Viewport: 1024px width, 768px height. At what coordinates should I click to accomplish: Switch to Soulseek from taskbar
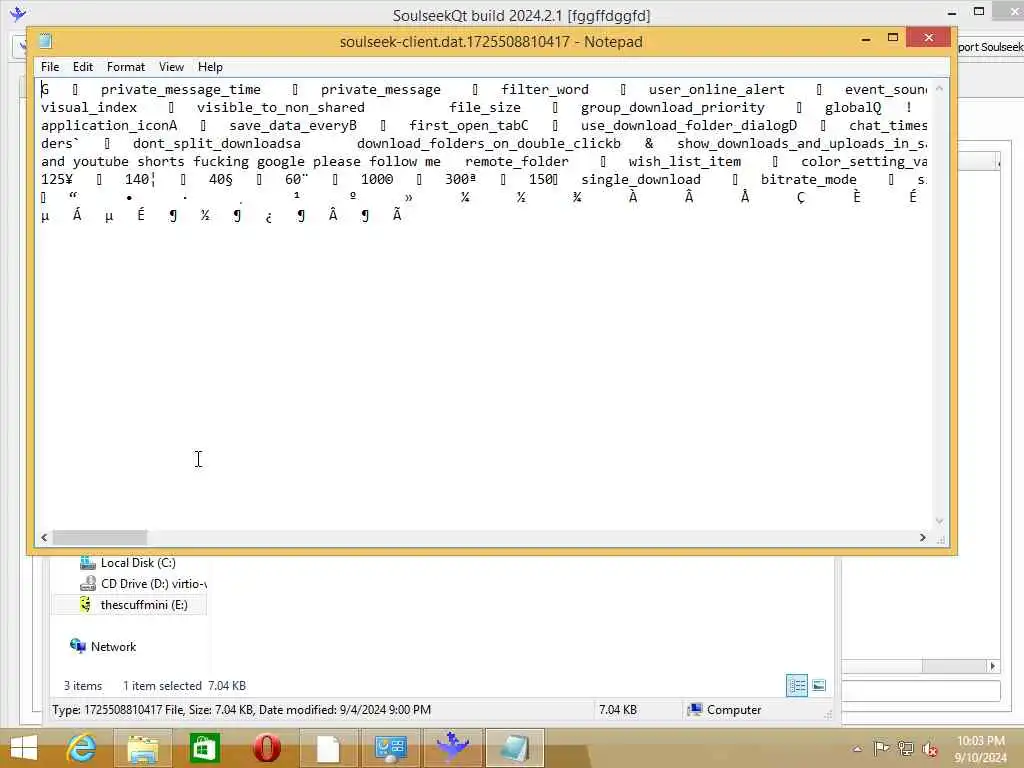pos(453,748)
